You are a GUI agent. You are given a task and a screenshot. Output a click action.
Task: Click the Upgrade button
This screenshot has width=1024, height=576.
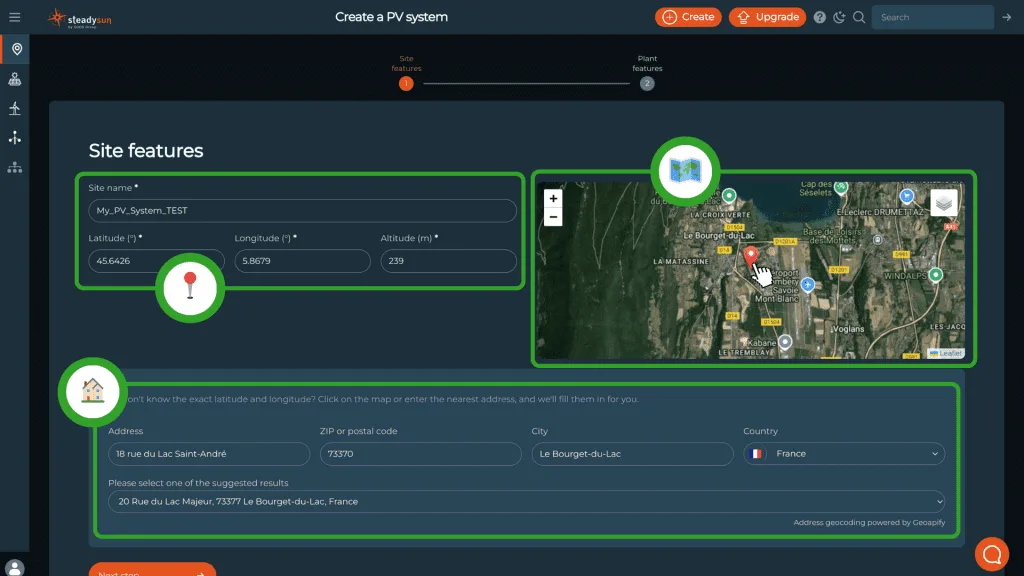coord(767,17)
